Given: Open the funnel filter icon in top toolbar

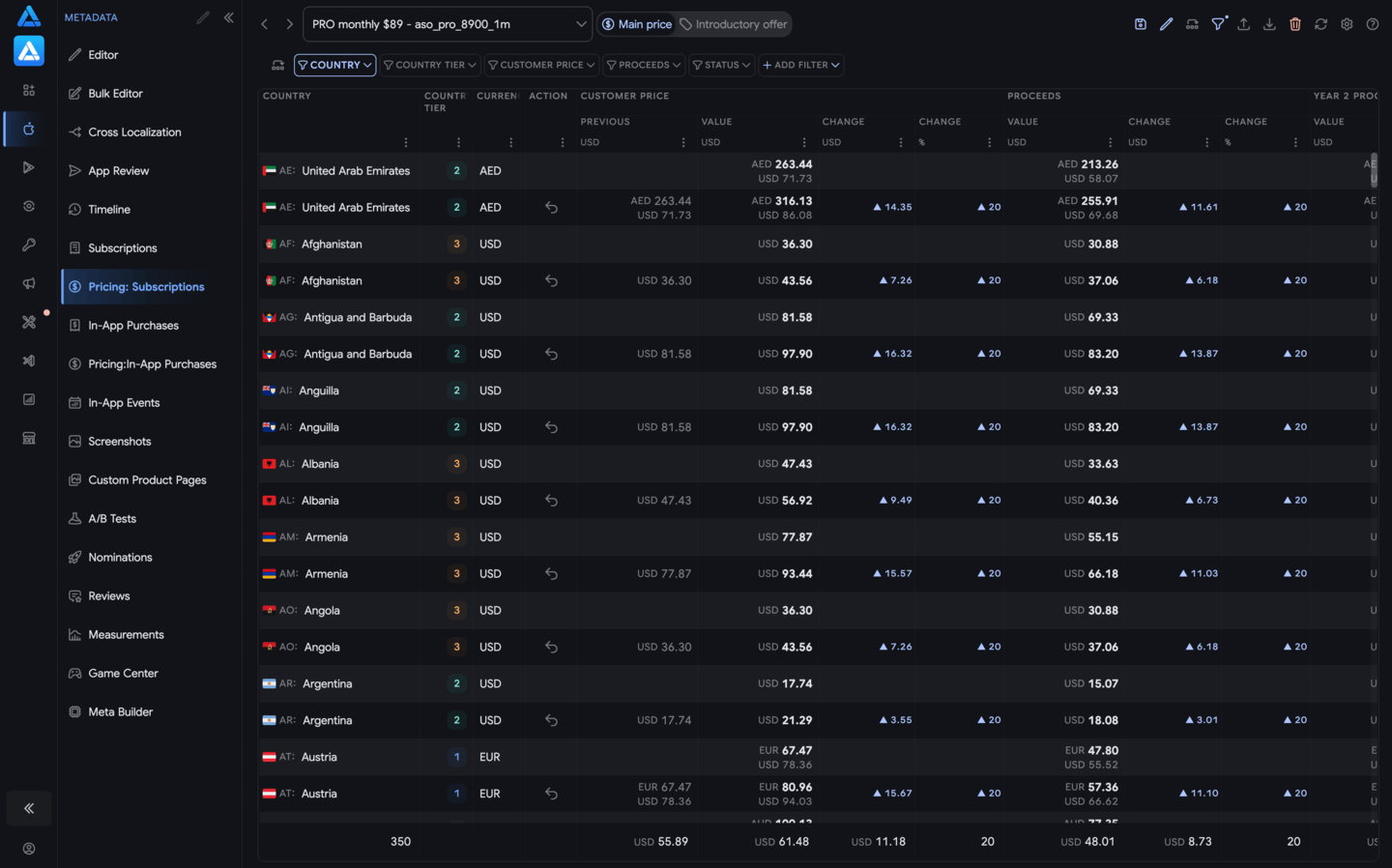Looking at the screenshot, I should coord(1219,24).
